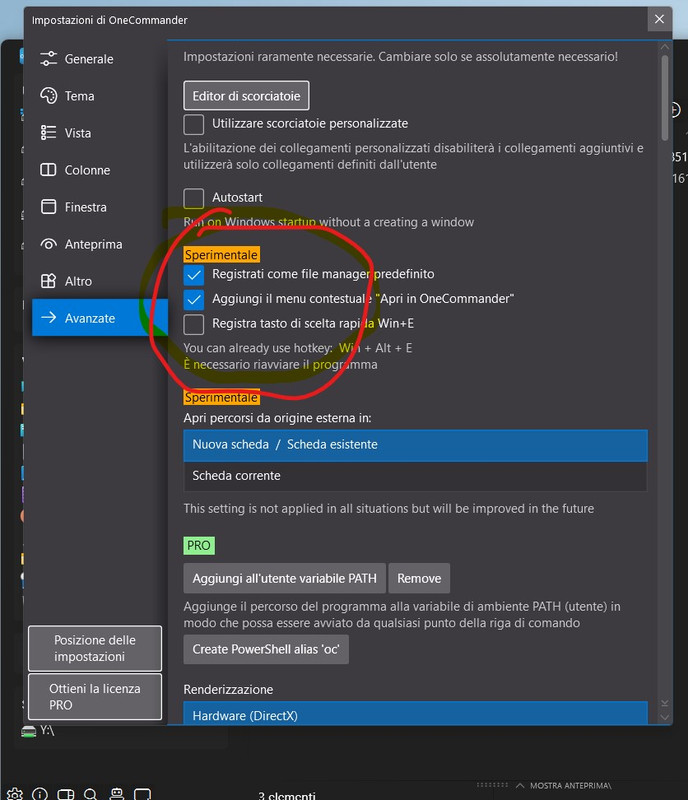Viewport: 688px width, 800px height.
Task: Expand MOSTRA ANTEPRIMA panel chevron
Action: pos(520,786)
